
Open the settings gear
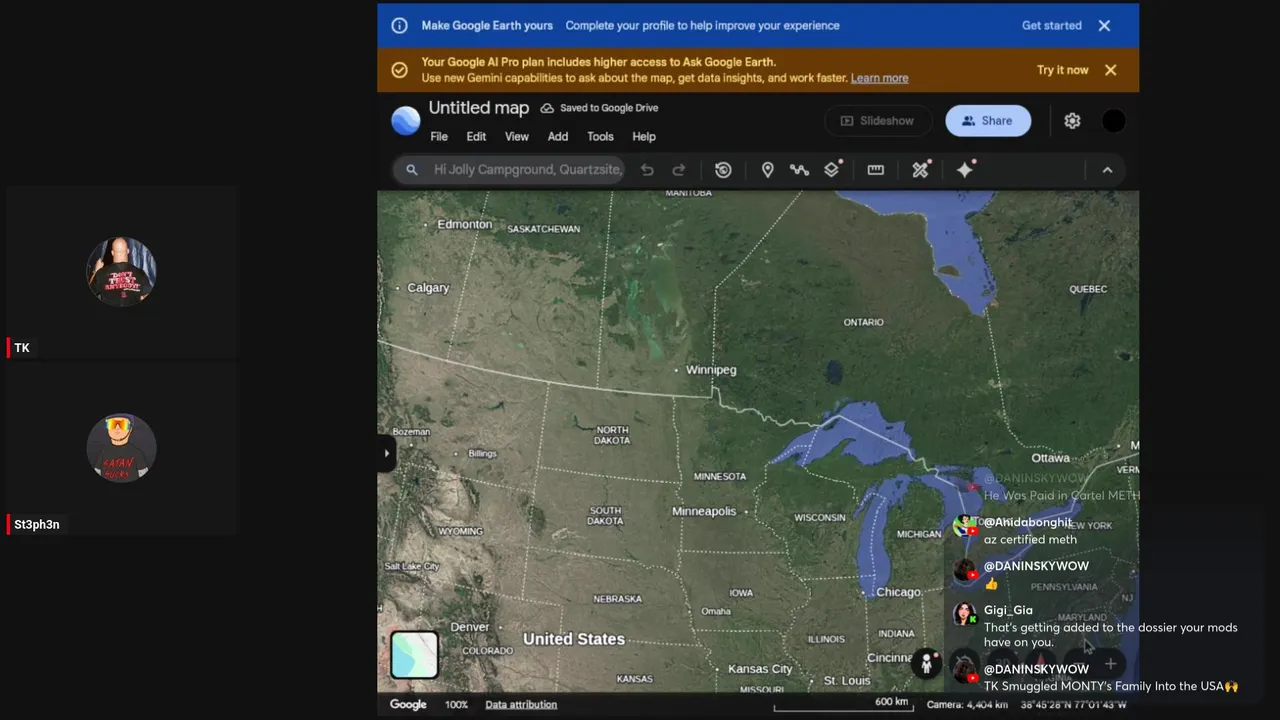coord(1072,121)
